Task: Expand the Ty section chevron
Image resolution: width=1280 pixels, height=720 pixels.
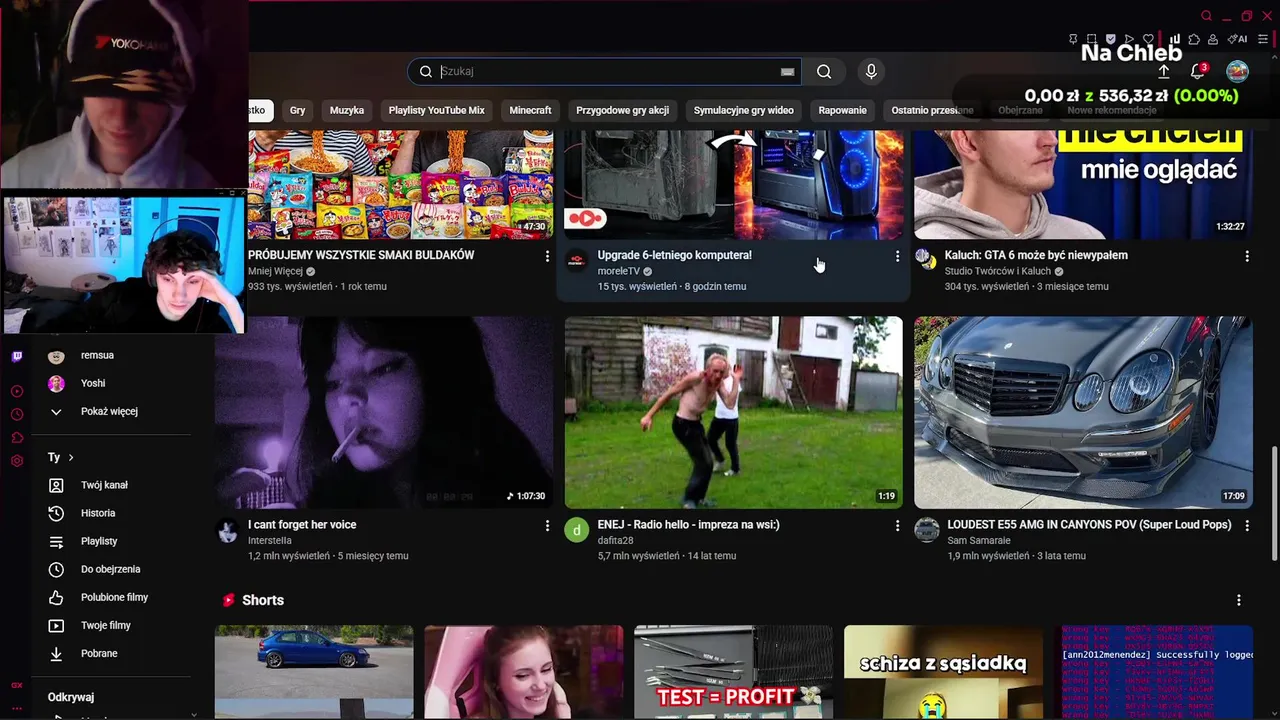Action: point(71,457)
